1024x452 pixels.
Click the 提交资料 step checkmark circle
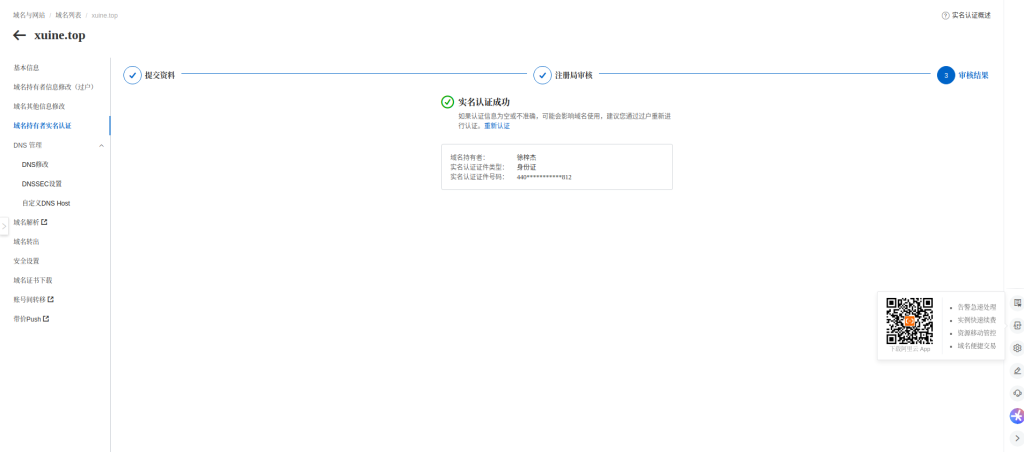(132, 75)
